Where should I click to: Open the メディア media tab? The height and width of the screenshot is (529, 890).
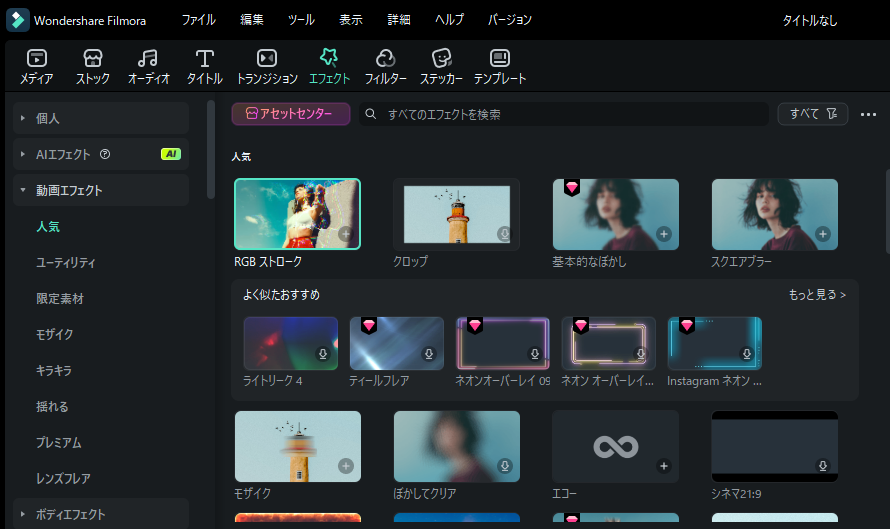coord(37,67)
